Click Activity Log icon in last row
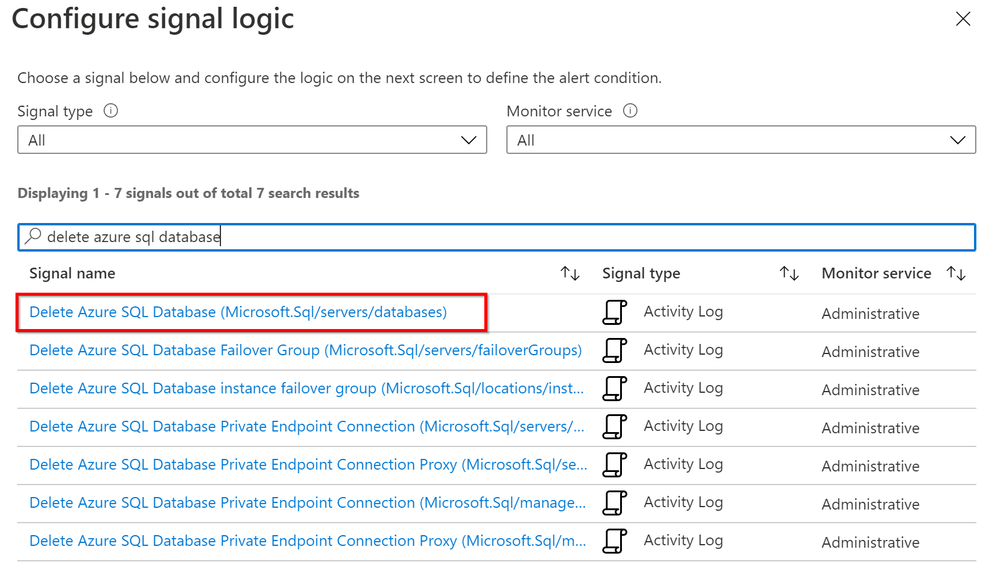The width and height of the screenshot is (999, 586). pos(614,541)
